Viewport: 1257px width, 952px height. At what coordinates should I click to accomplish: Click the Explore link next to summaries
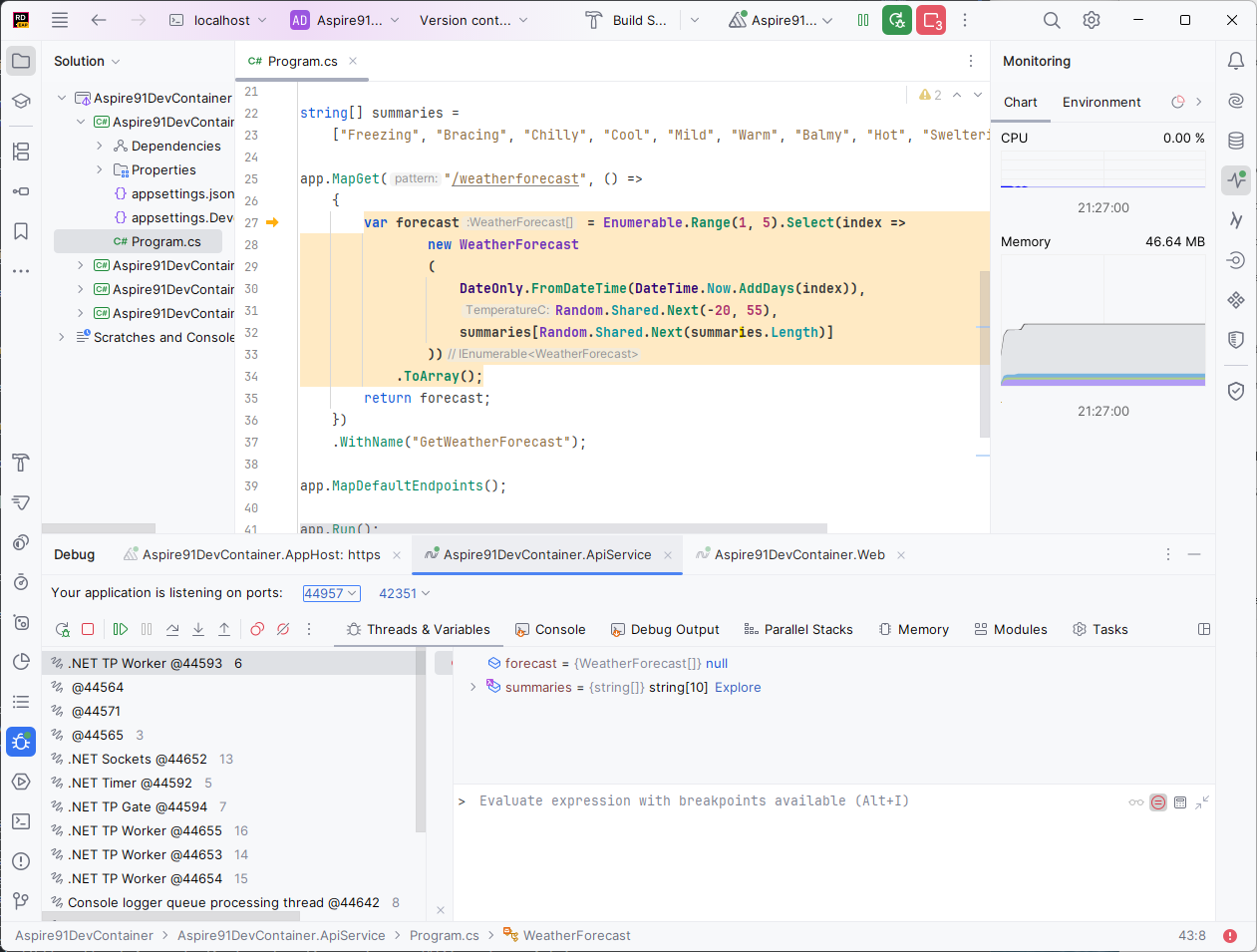pyautogui.click(x=738, y=687)
